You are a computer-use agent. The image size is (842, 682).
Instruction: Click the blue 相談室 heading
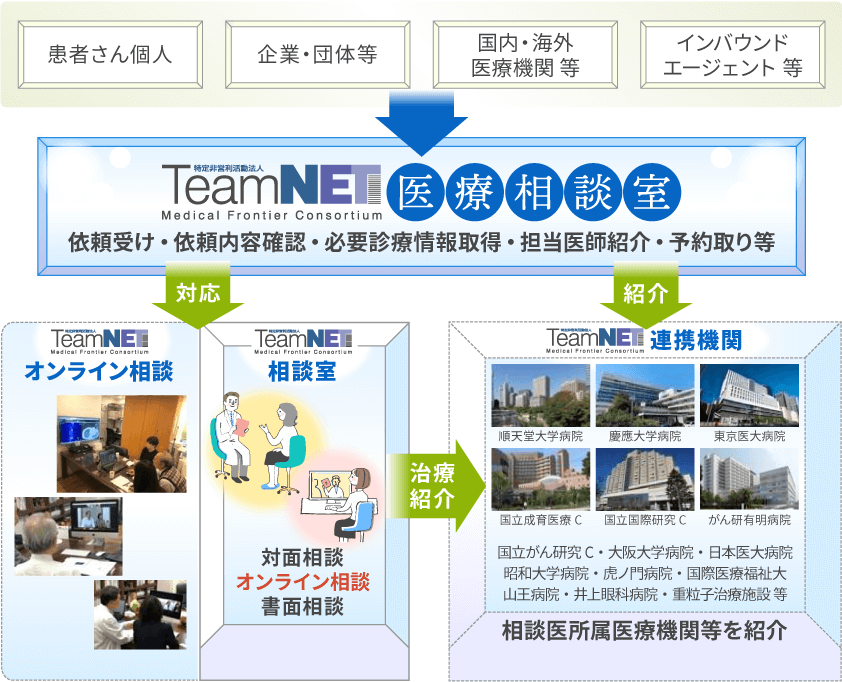(x=302, y=372)
